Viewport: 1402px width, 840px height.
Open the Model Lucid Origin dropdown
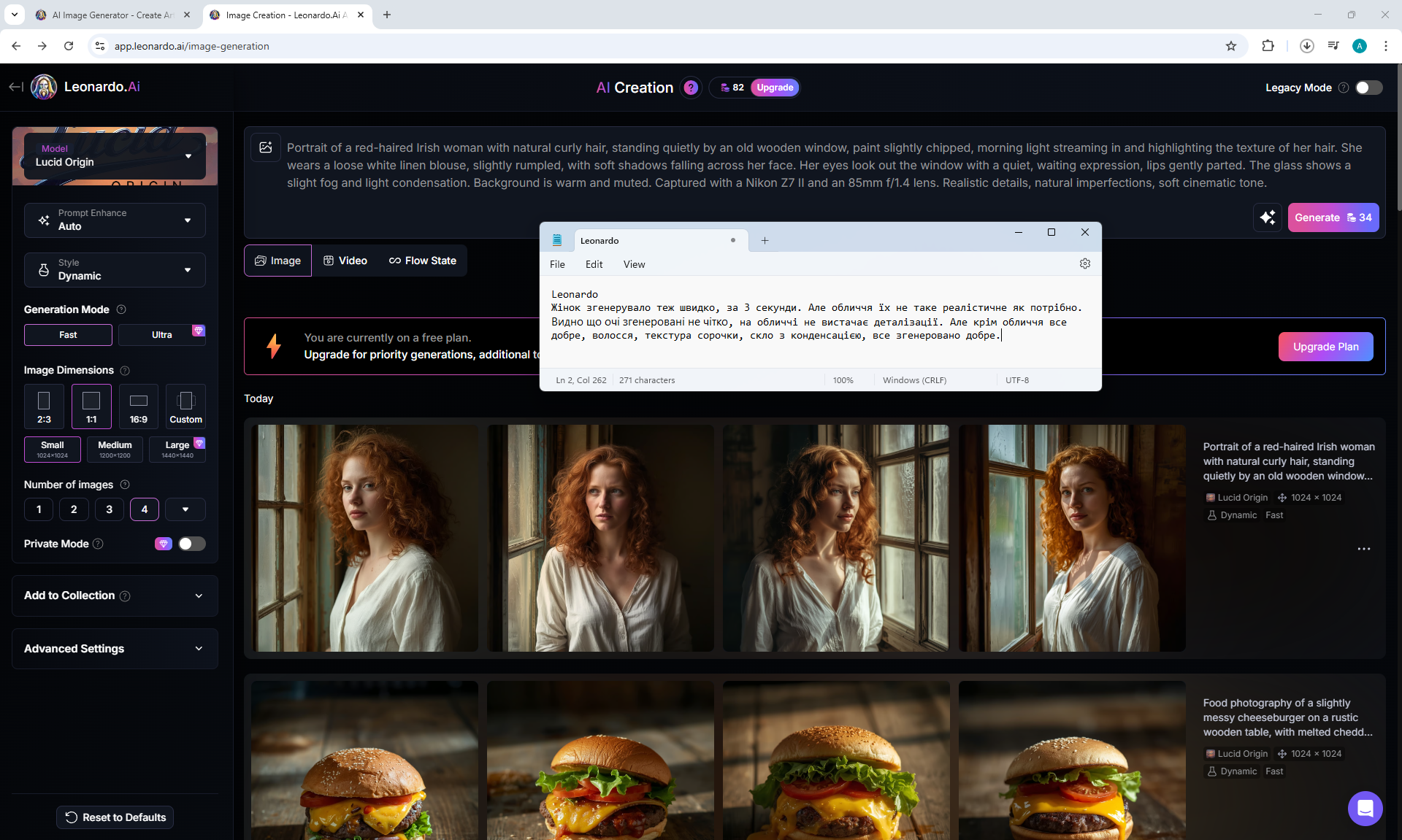point(115,156)
